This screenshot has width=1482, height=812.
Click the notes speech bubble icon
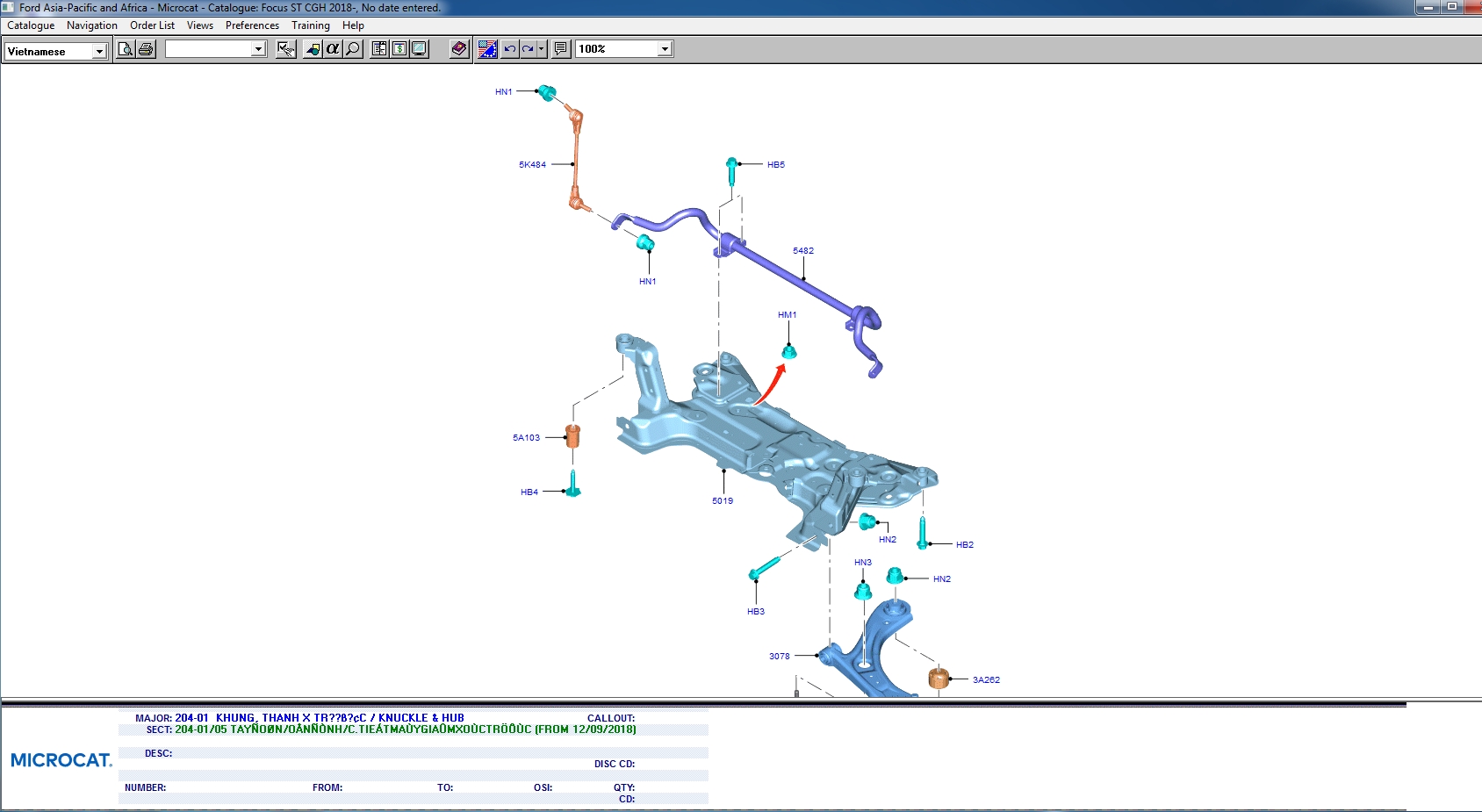[561, 49]
